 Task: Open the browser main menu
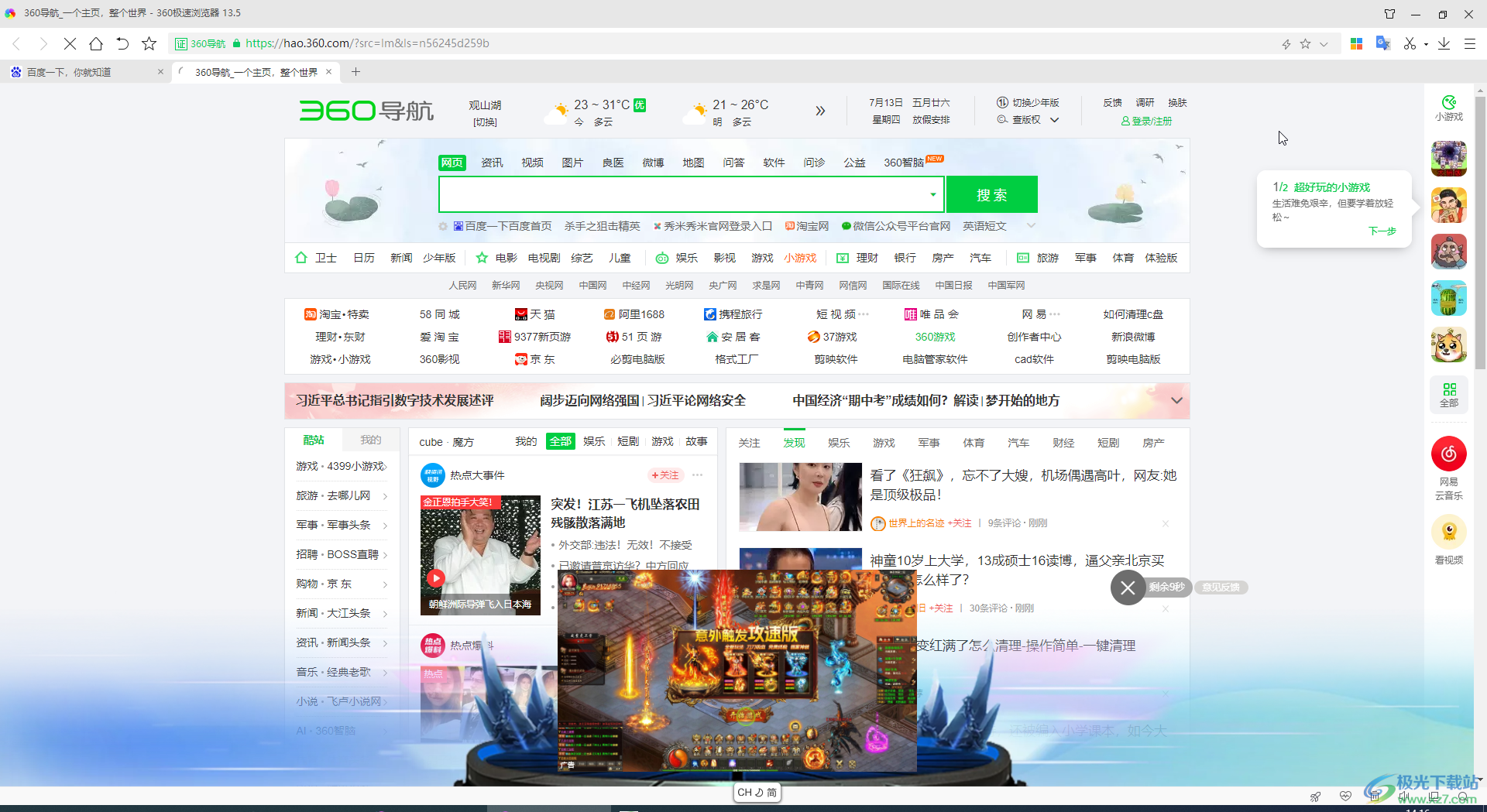pos(1469,43)
